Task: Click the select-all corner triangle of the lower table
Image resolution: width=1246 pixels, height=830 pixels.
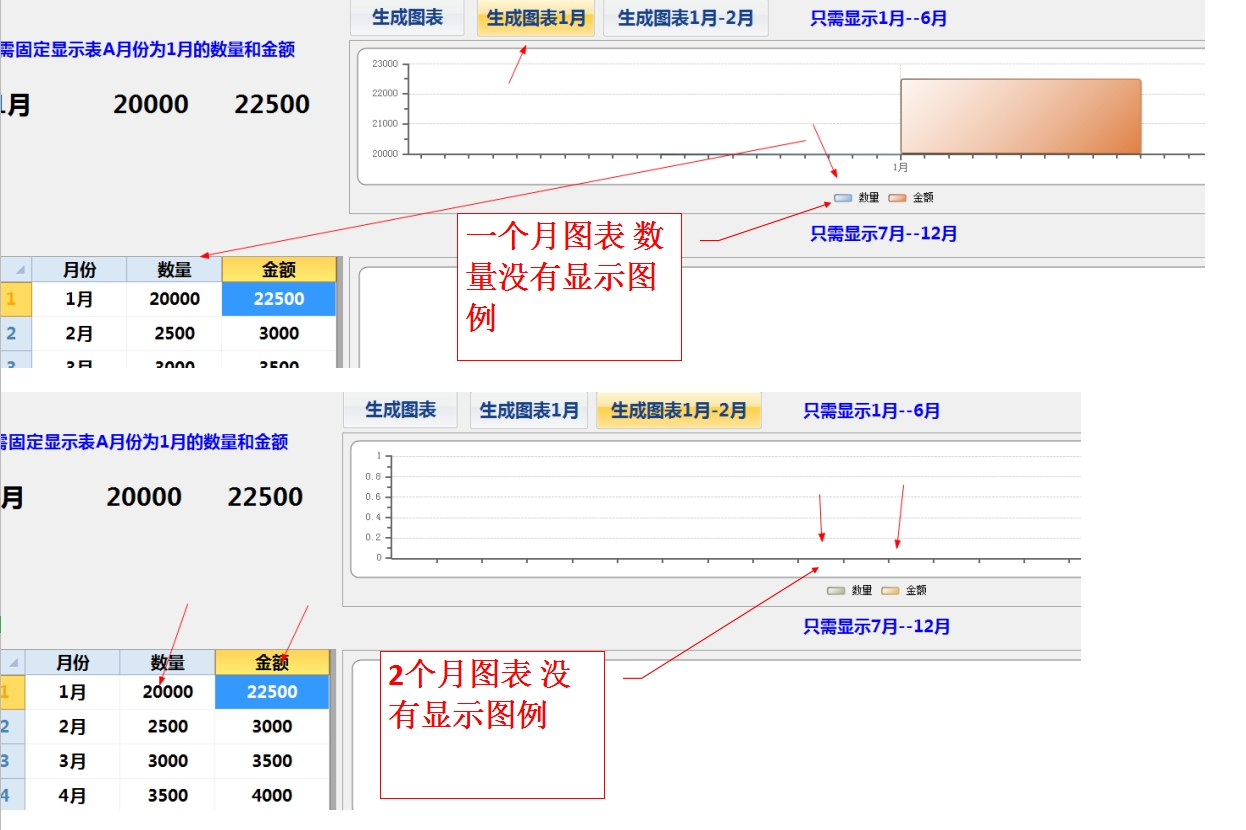Action: [x=14, y=664]
